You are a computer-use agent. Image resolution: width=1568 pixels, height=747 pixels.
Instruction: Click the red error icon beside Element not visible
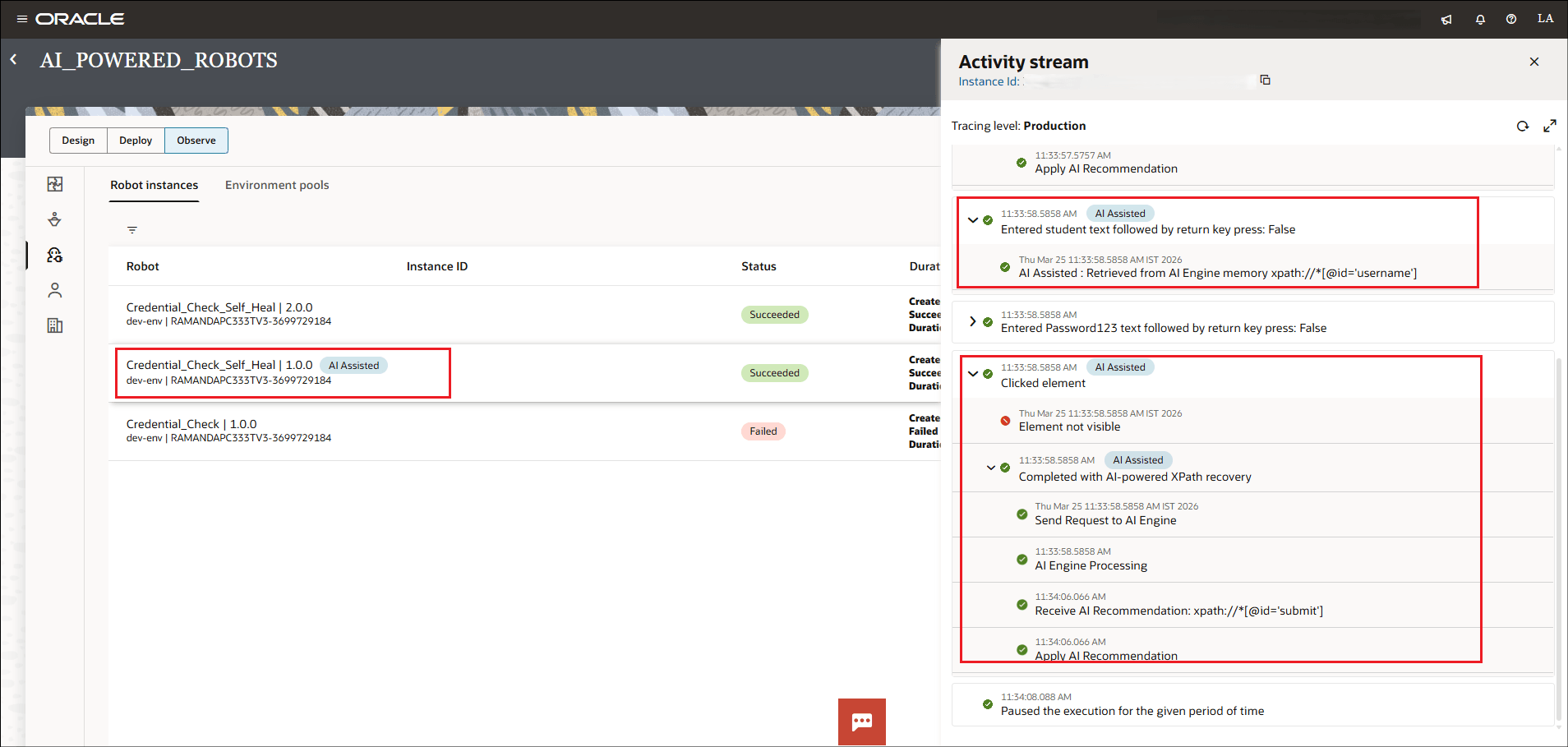click(1005, 421)
